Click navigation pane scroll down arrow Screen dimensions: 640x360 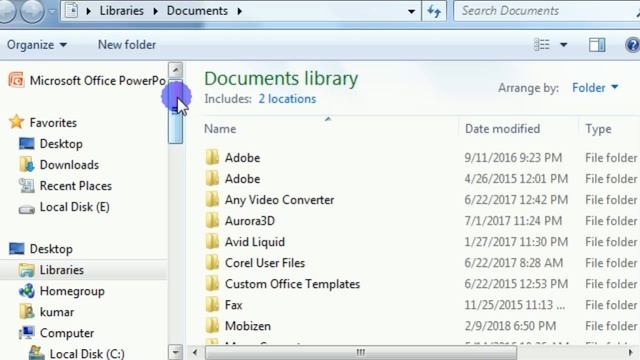pos(176,352)
